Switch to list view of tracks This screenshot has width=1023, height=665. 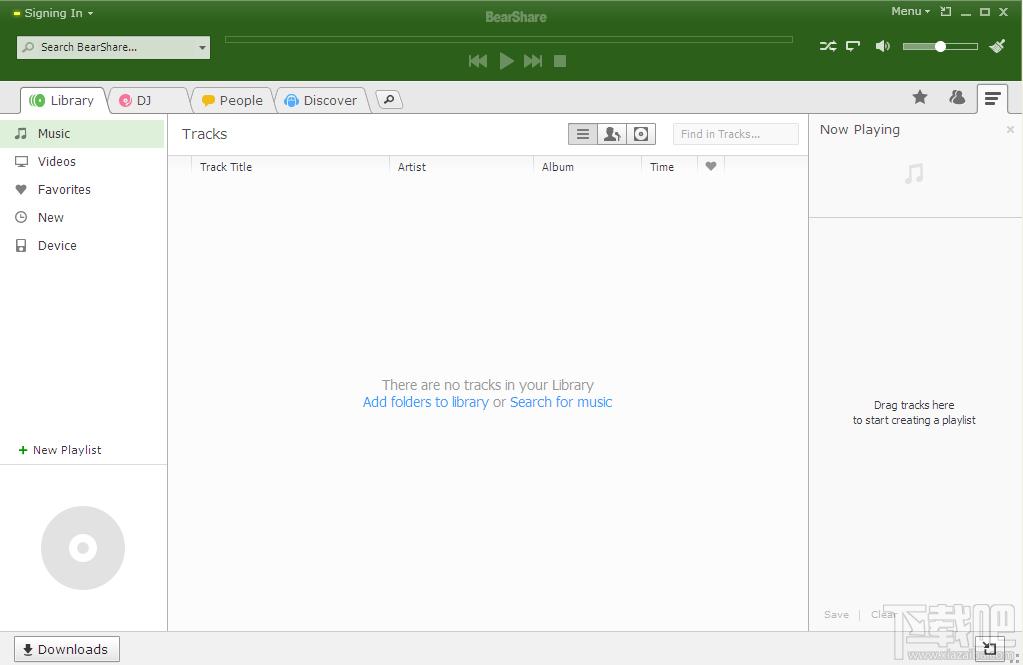[x=583, y=134]
